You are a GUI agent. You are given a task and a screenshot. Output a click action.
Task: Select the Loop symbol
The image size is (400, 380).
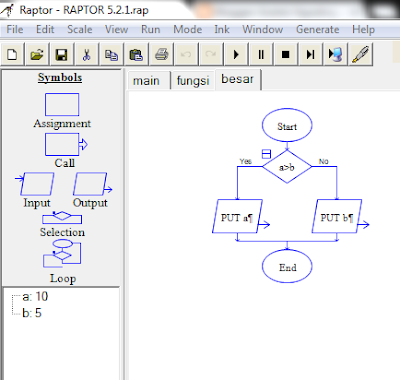[62, 253]
